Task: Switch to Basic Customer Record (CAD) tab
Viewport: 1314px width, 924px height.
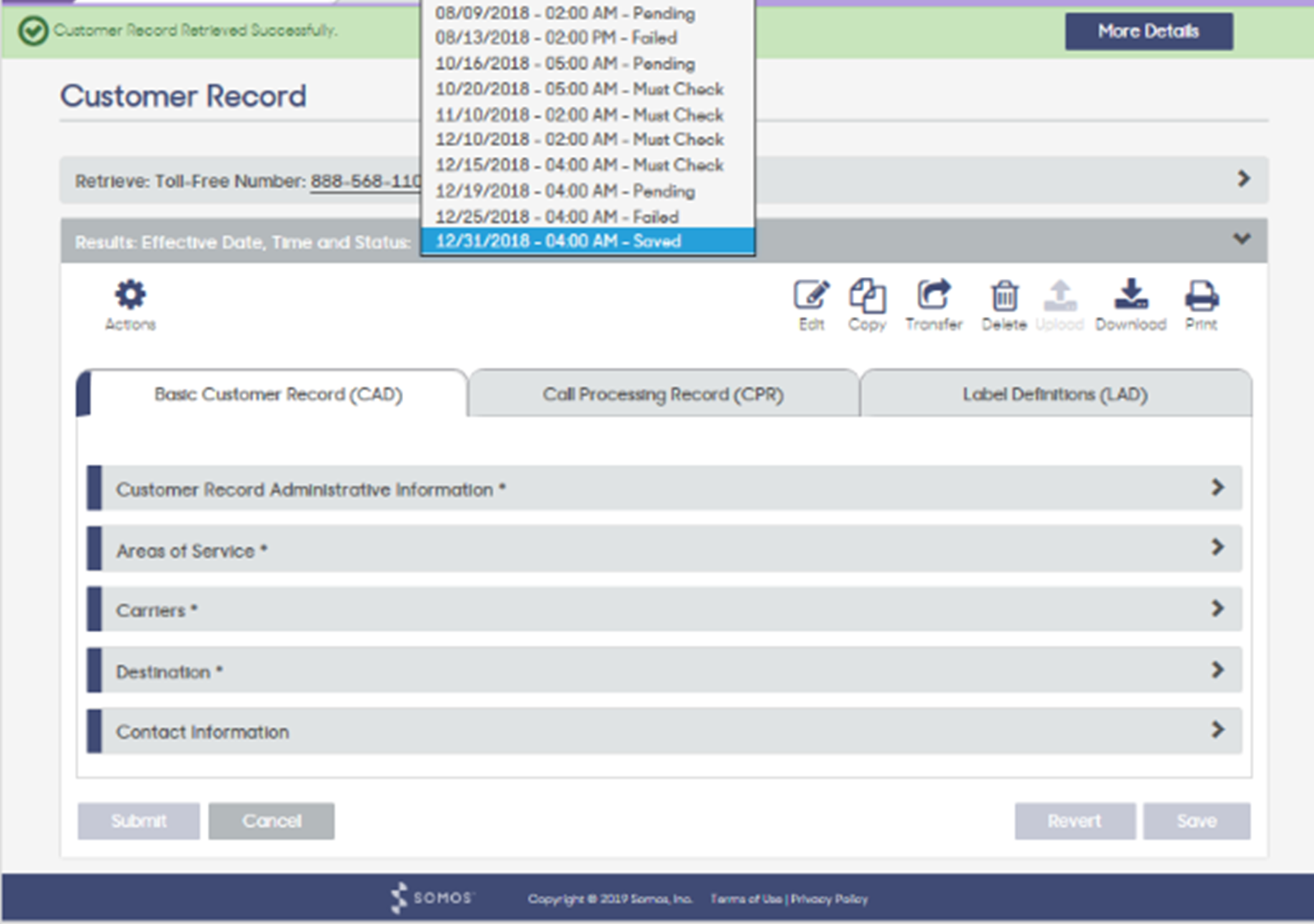Action: click(273, 394)
